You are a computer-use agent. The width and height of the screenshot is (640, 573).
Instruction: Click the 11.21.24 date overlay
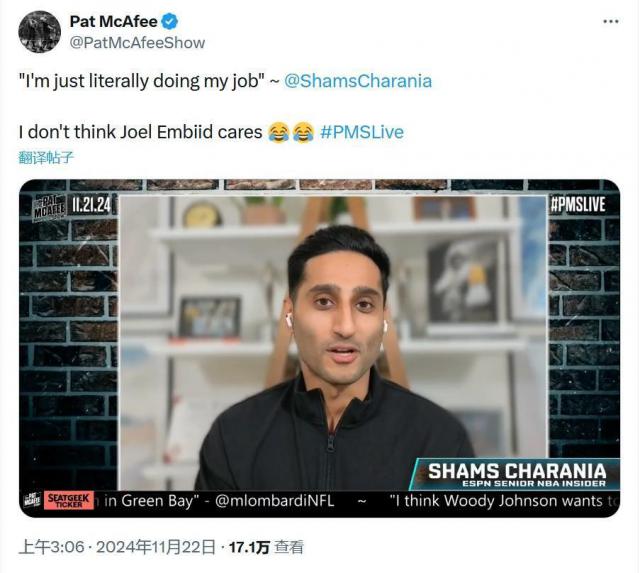pos(91,204)
